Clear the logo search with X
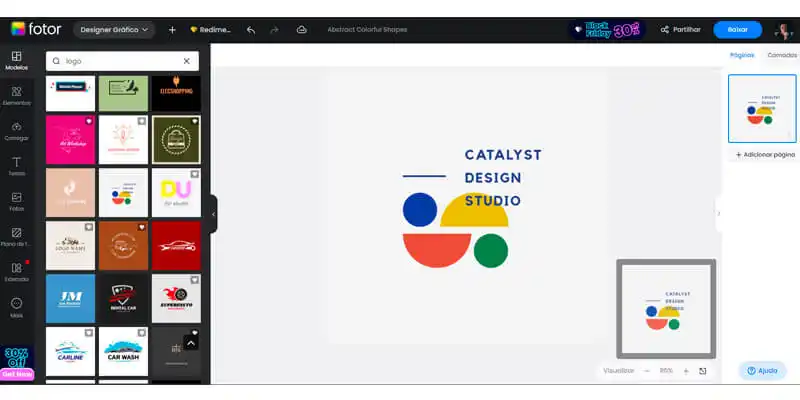The height and width of the screenshot is (400, 800). 187,61
